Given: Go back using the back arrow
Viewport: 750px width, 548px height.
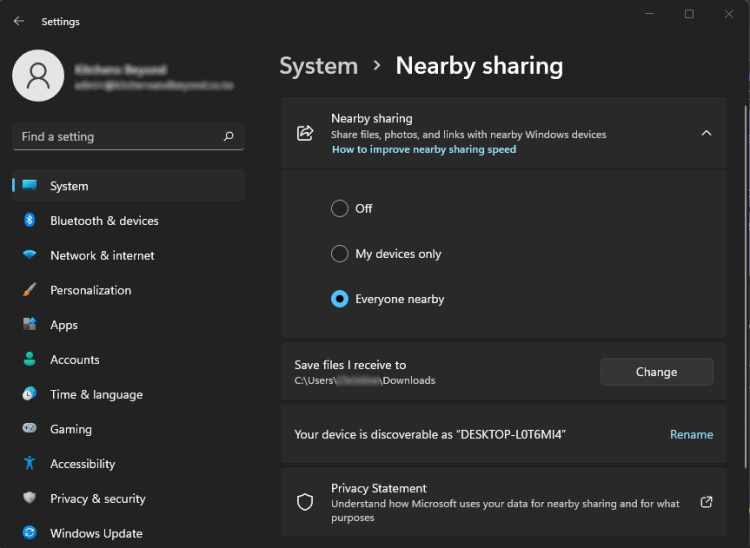Looking at the screenshot, I should tap(19, 21).
